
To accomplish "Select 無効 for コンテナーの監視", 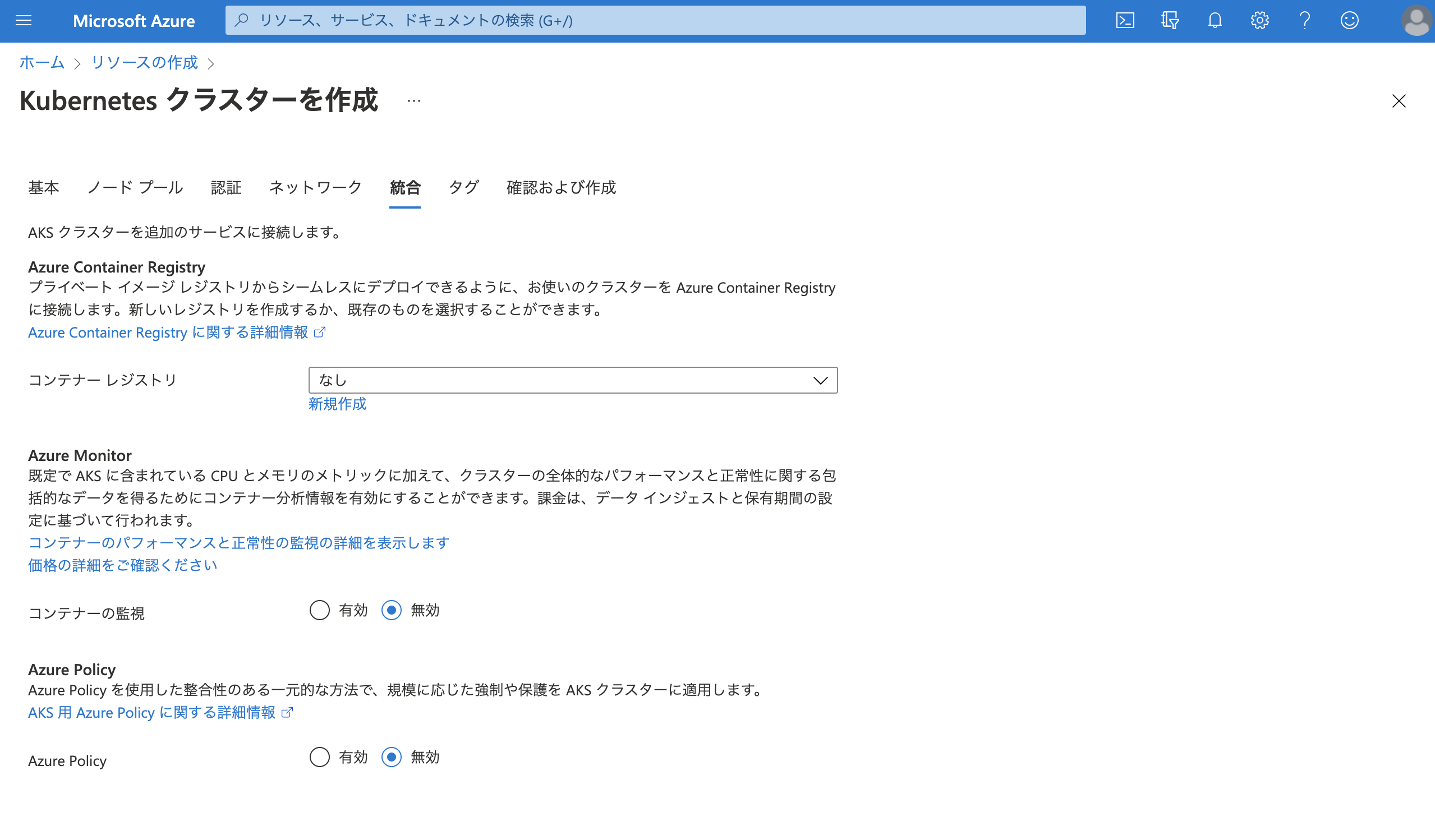I will pos(391,610).
